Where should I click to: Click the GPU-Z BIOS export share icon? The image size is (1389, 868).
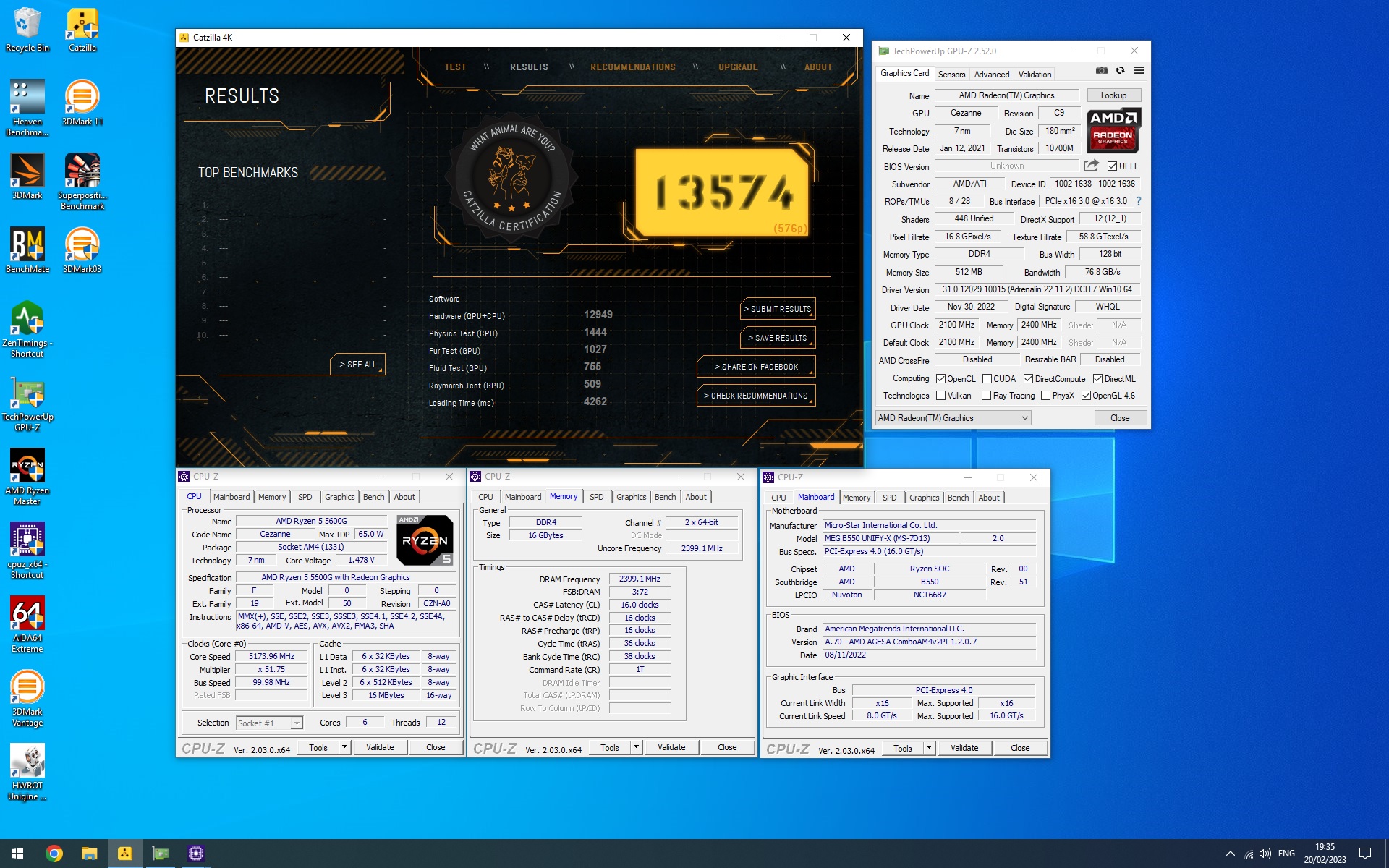coord(1091,166)
